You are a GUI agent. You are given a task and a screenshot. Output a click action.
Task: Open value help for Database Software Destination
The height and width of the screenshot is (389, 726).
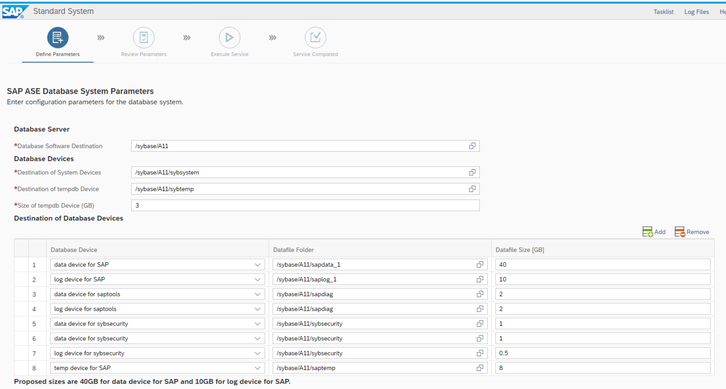pos(472,146)
